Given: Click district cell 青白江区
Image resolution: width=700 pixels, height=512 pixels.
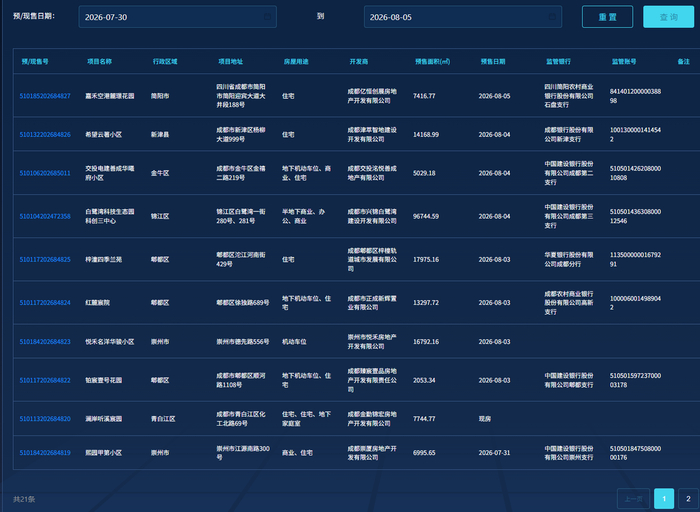Looking at the screenshot, I should [x=163, y=419].
